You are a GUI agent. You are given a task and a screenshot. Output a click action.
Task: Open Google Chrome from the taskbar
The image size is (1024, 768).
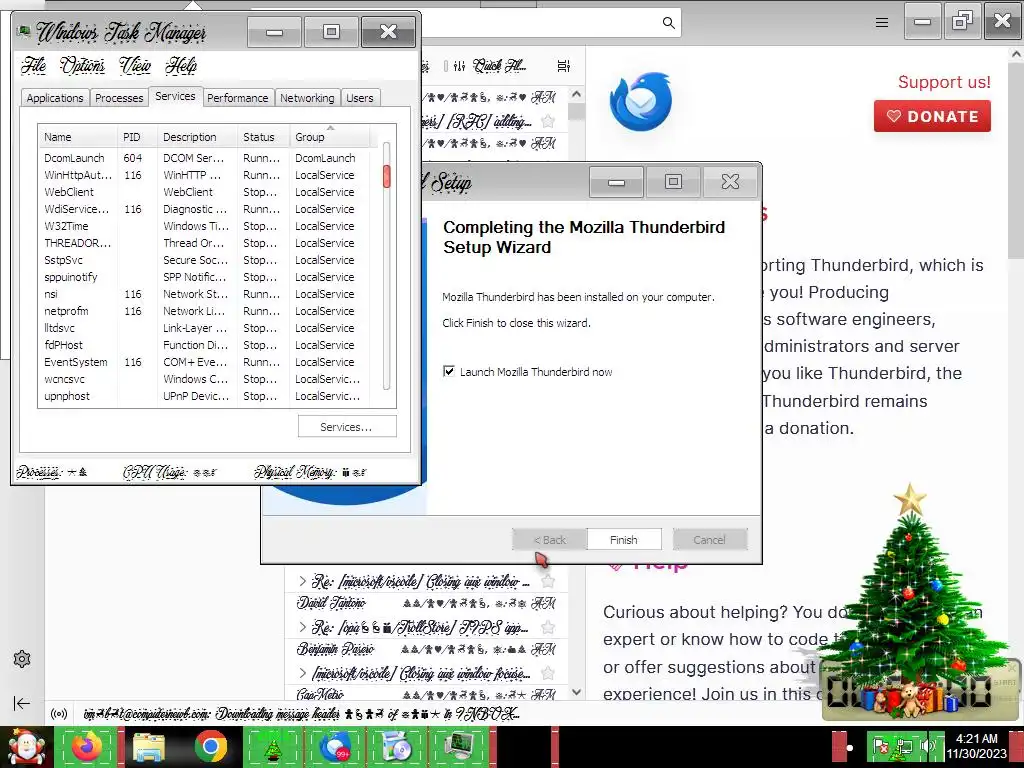(210, 747)
